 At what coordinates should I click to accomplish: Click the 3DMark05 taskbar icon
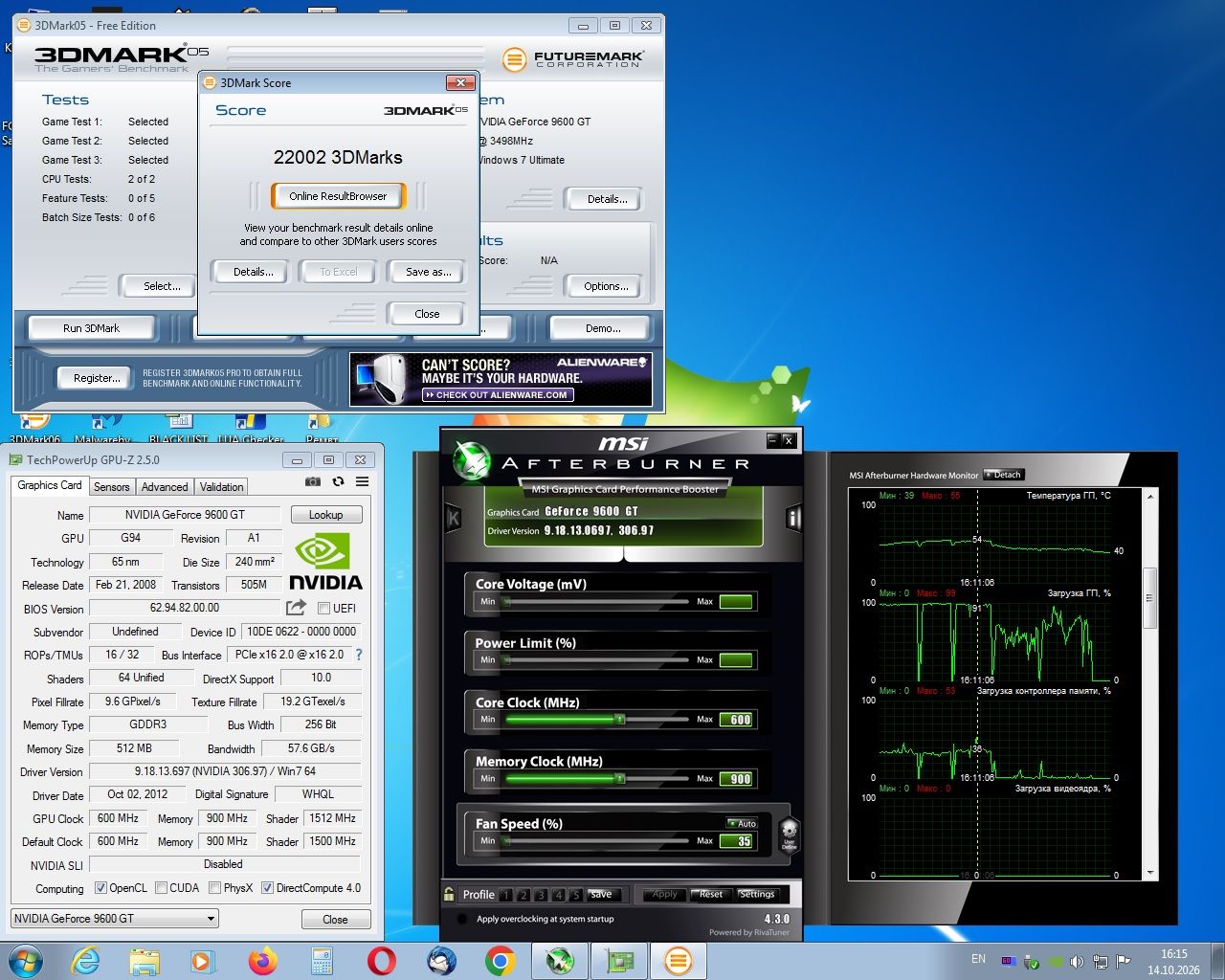678,961
